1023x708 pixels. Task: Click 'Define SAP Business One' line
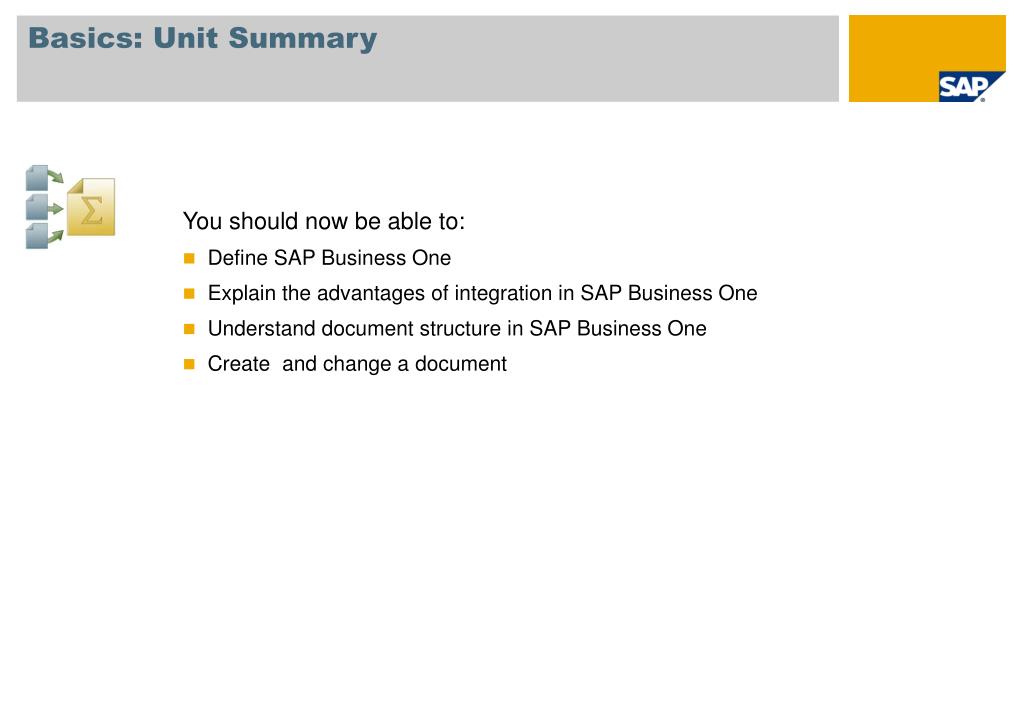pyautogui.click(x=329, y=258)
